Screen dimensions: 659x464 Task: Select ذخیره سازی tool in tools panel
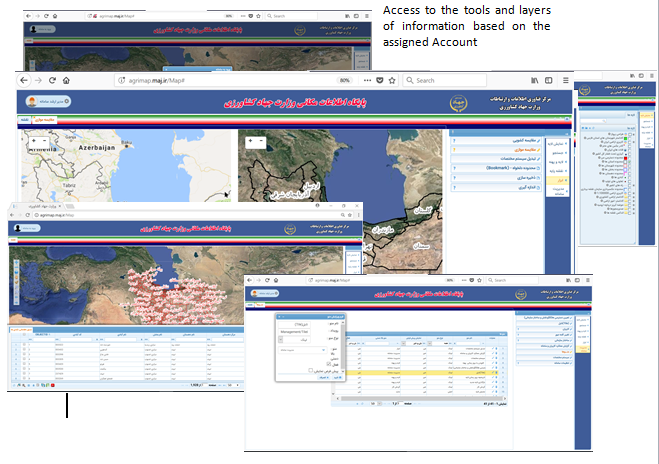[496, 178]
